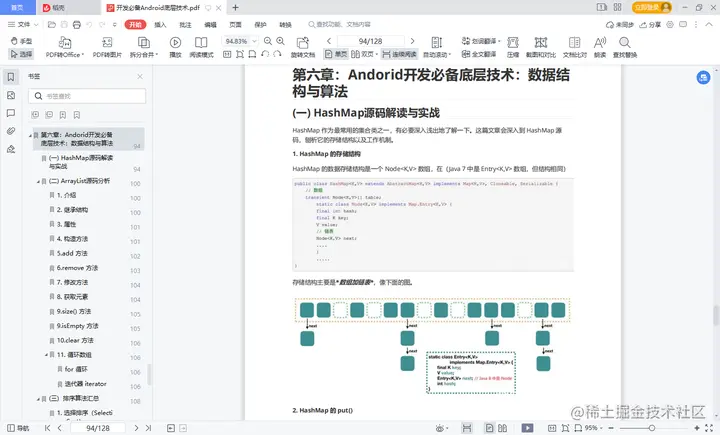Open the 文件 file menu
The image size is (720, 435).
click(23, 24)
